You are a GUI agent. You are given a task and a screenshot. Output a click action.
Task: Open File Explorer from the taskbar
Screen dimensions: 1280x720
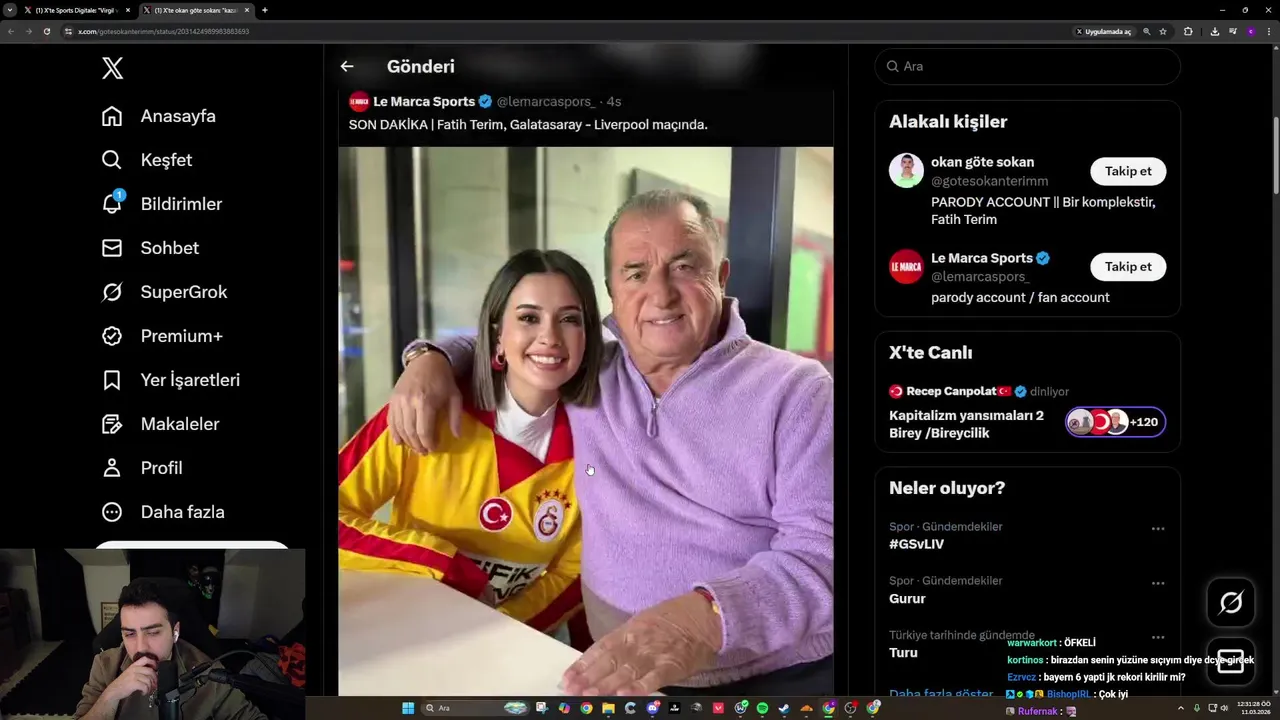[x=608, y=708]
